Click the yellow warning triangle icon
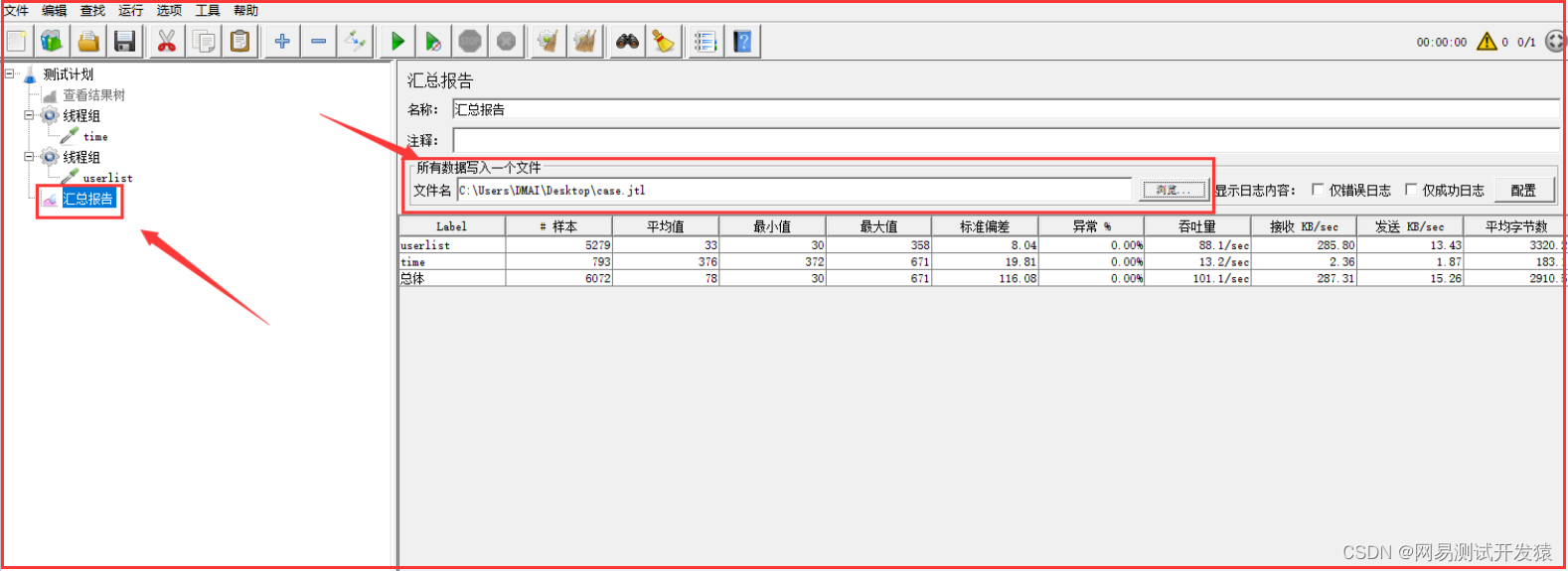This screenshot has width=1568, height=571. (1487, 42)
